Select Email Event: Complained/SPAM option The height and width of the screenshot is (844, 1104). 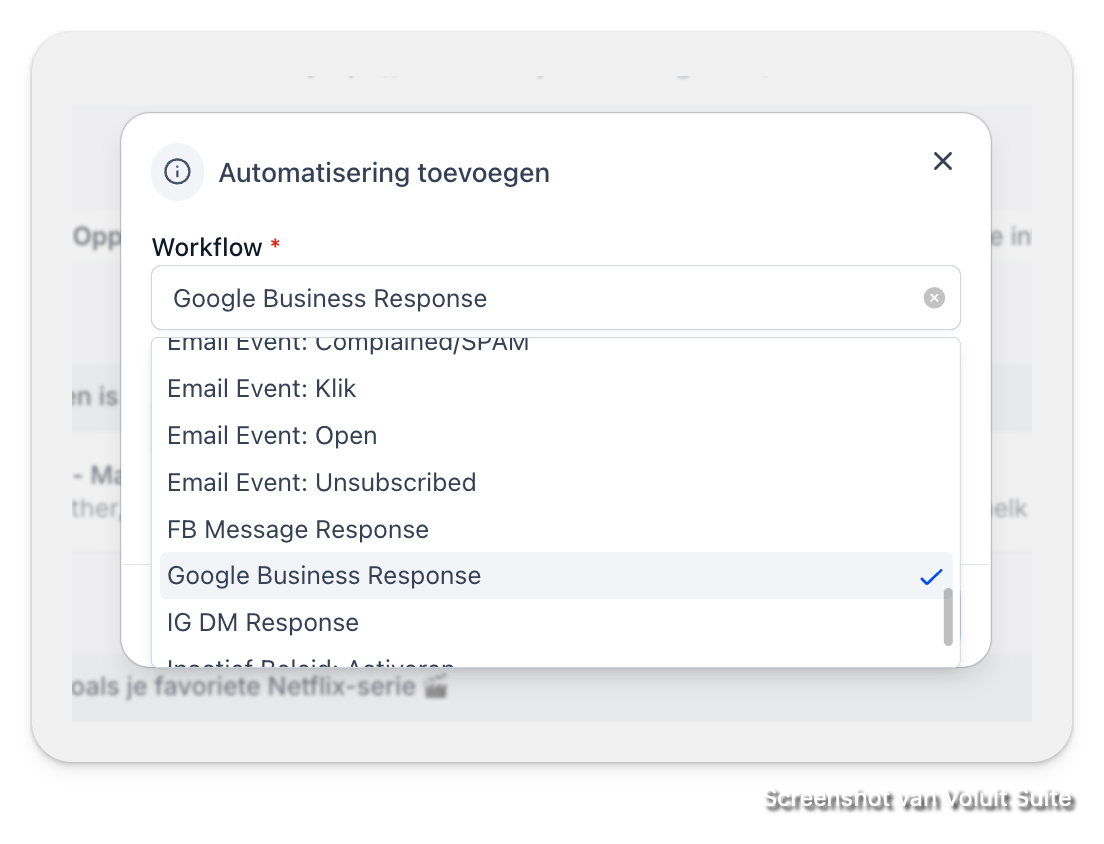556,345
